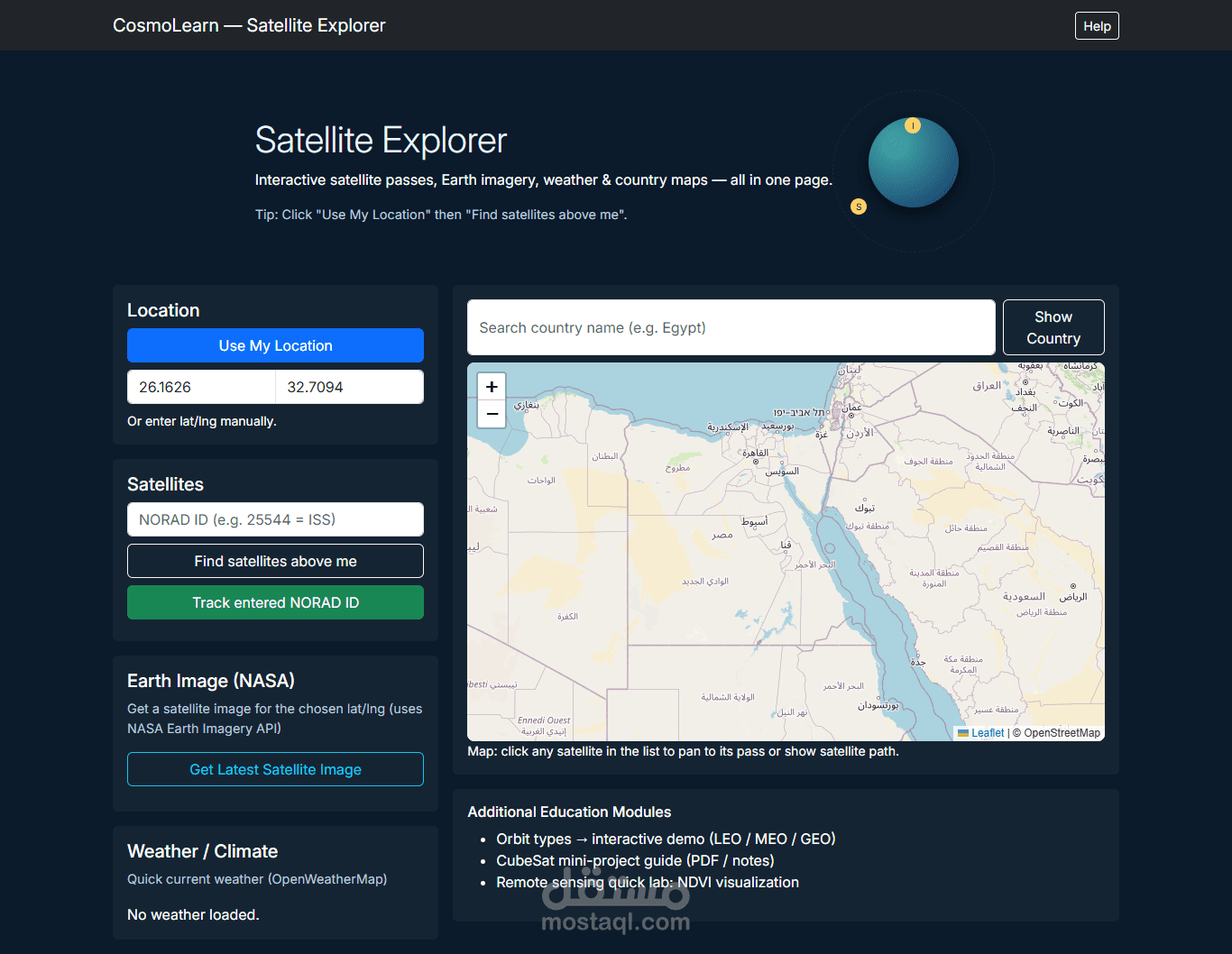Click the Additional Education Modules heading
Viewport: 1232px width, 954px height.
click(569, 812)
